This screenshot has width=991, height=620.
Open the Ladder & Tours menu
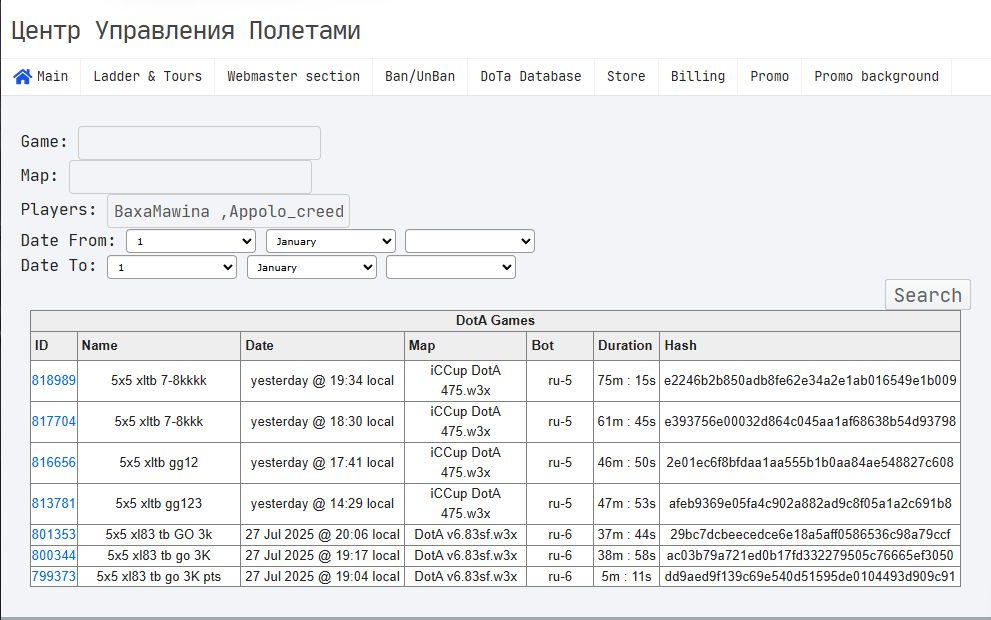(147, 76)
